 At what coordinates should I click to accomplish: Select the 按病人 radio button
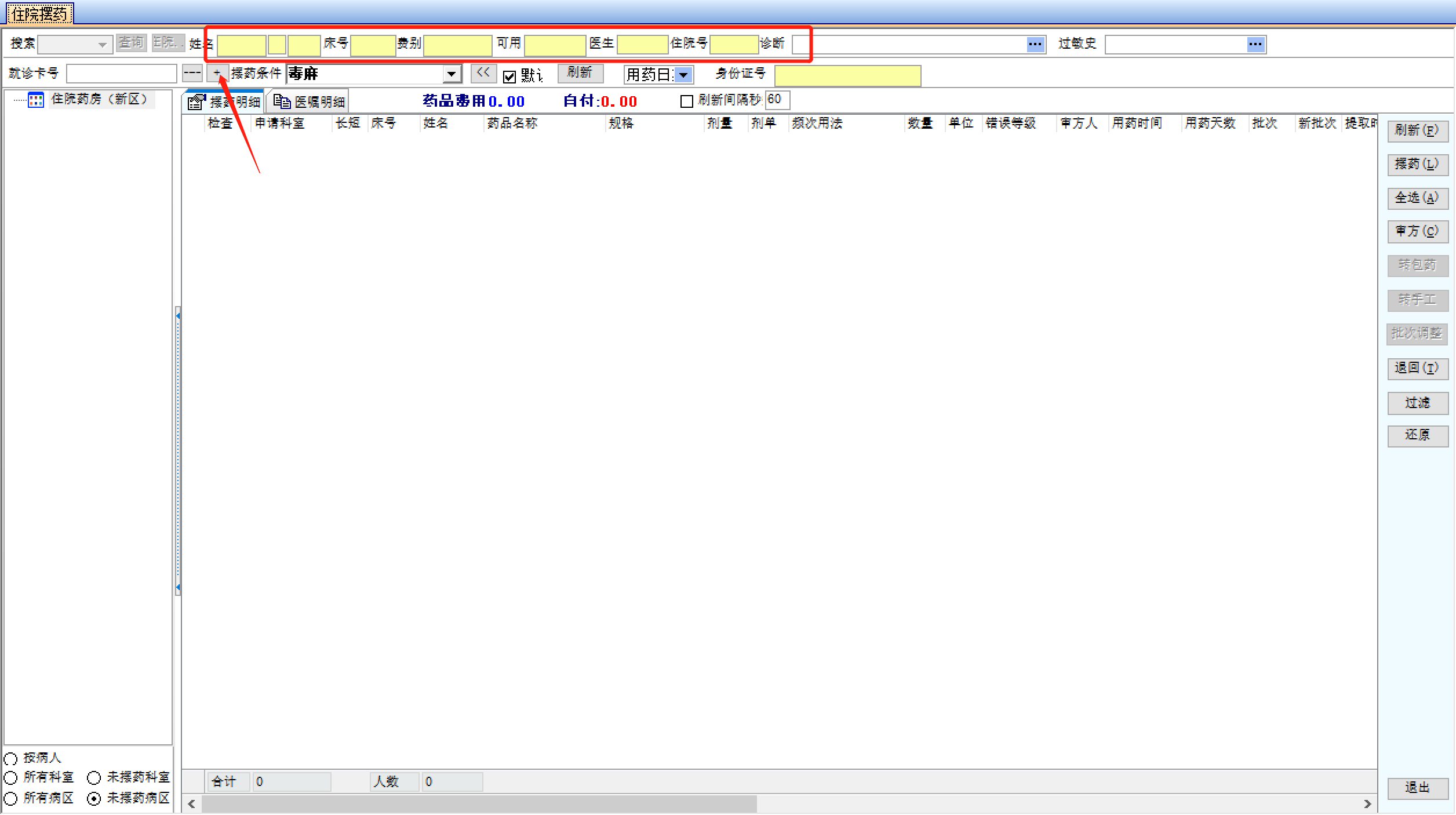(x=11, y=759)
